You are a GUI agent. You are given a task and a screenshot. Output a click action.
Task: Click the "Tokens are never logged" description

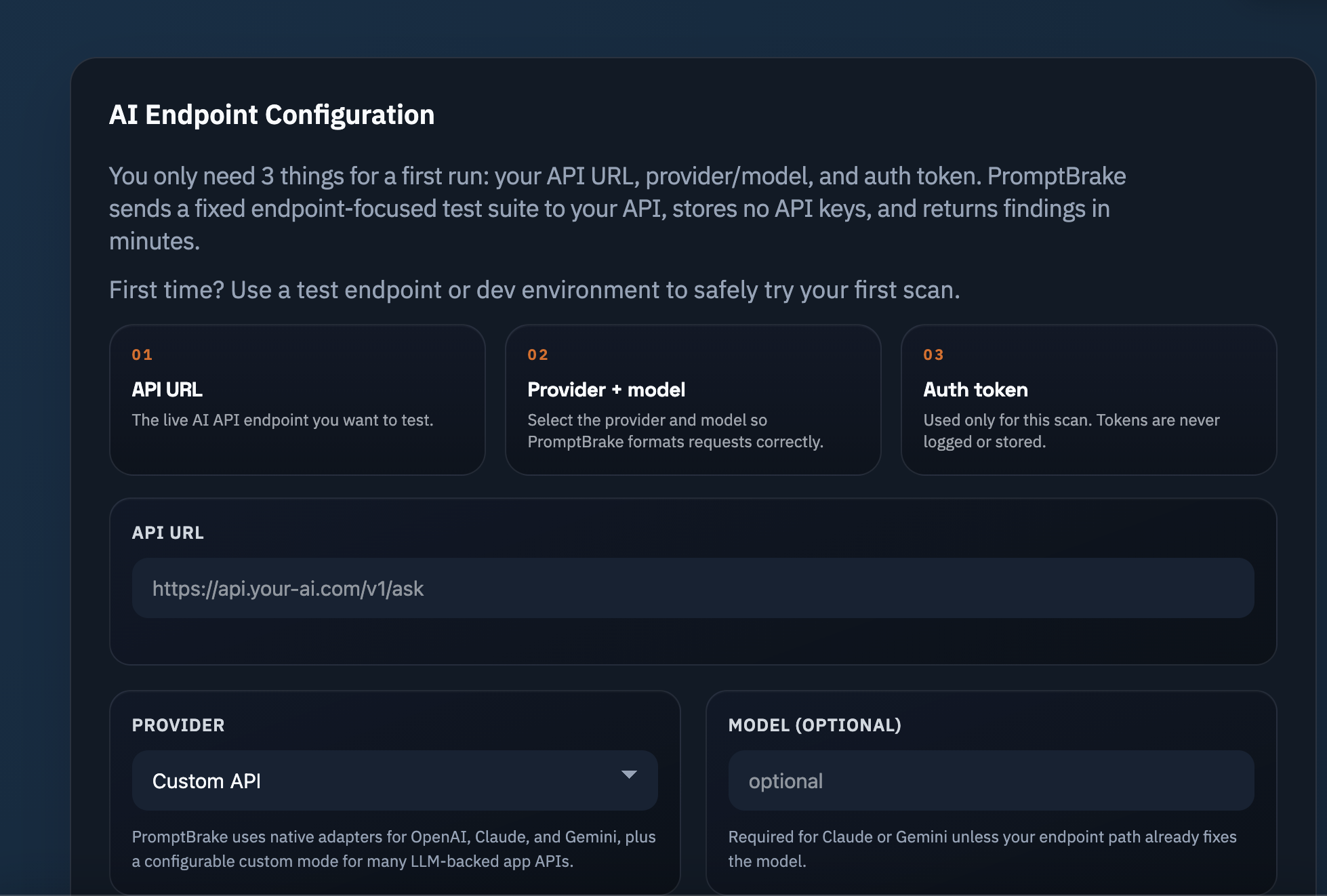click(x=1071, y=431)
